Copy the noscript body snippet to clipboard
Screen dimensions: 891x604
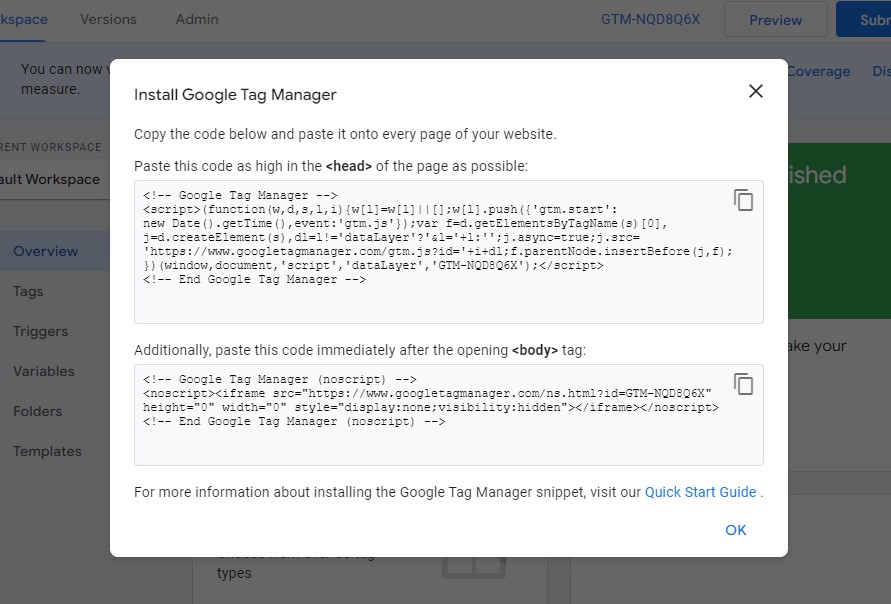pyautogui.click(x=743, y=384)
